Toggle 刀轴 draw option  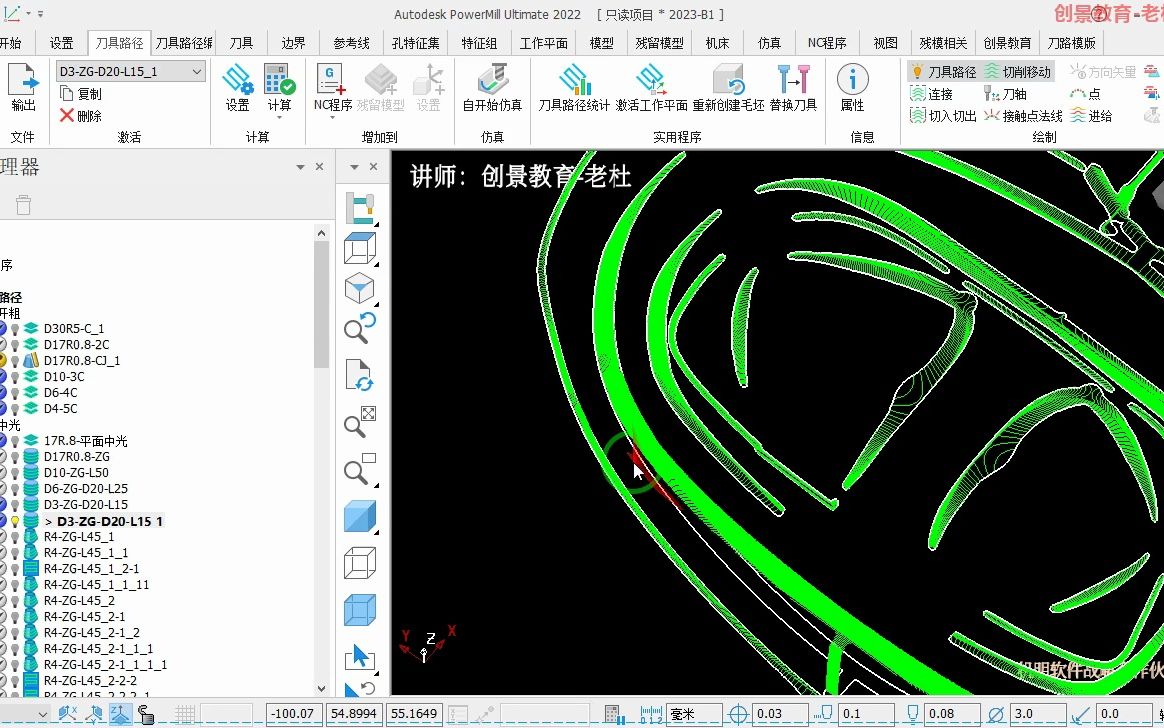(x=1005, y=94)
